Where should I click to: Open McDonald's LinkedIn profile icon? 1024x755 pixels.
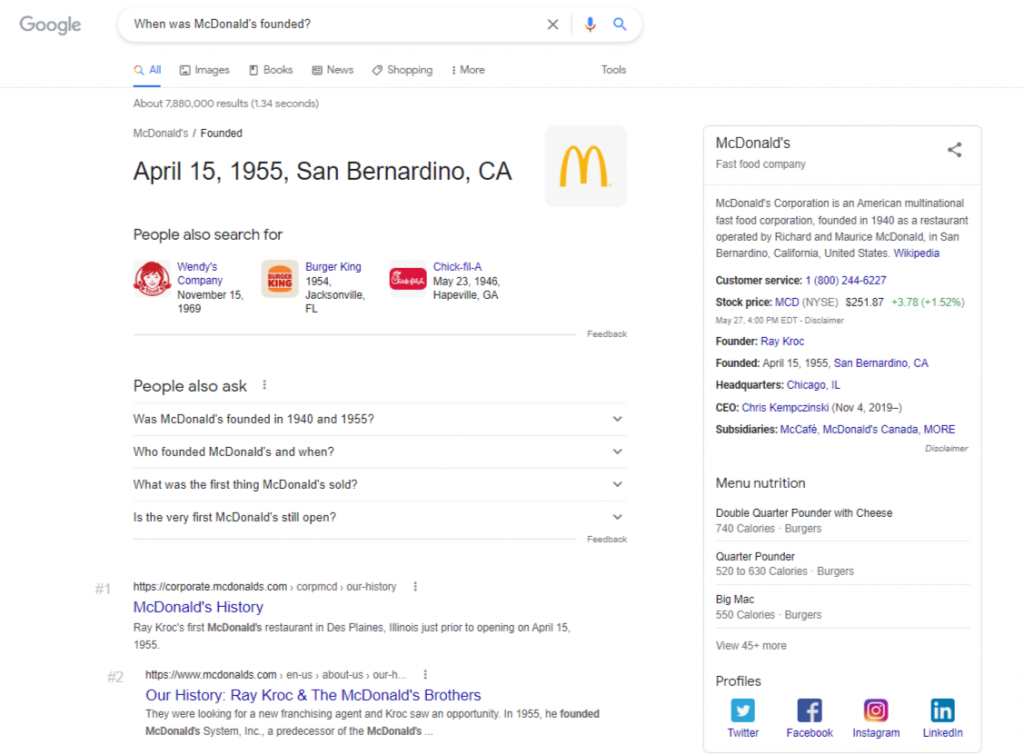click(x=942, y=710)
